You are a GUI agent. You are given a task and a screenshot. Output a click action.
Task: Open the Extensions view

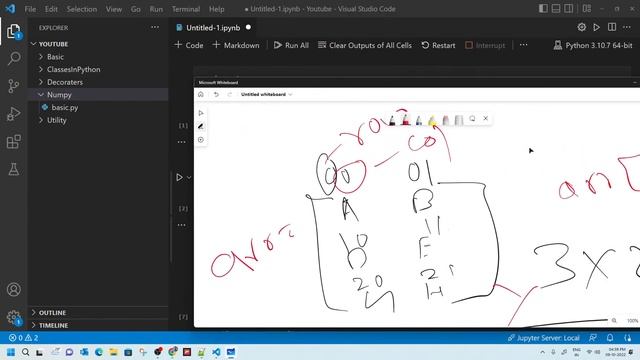(x=13, y=142)
